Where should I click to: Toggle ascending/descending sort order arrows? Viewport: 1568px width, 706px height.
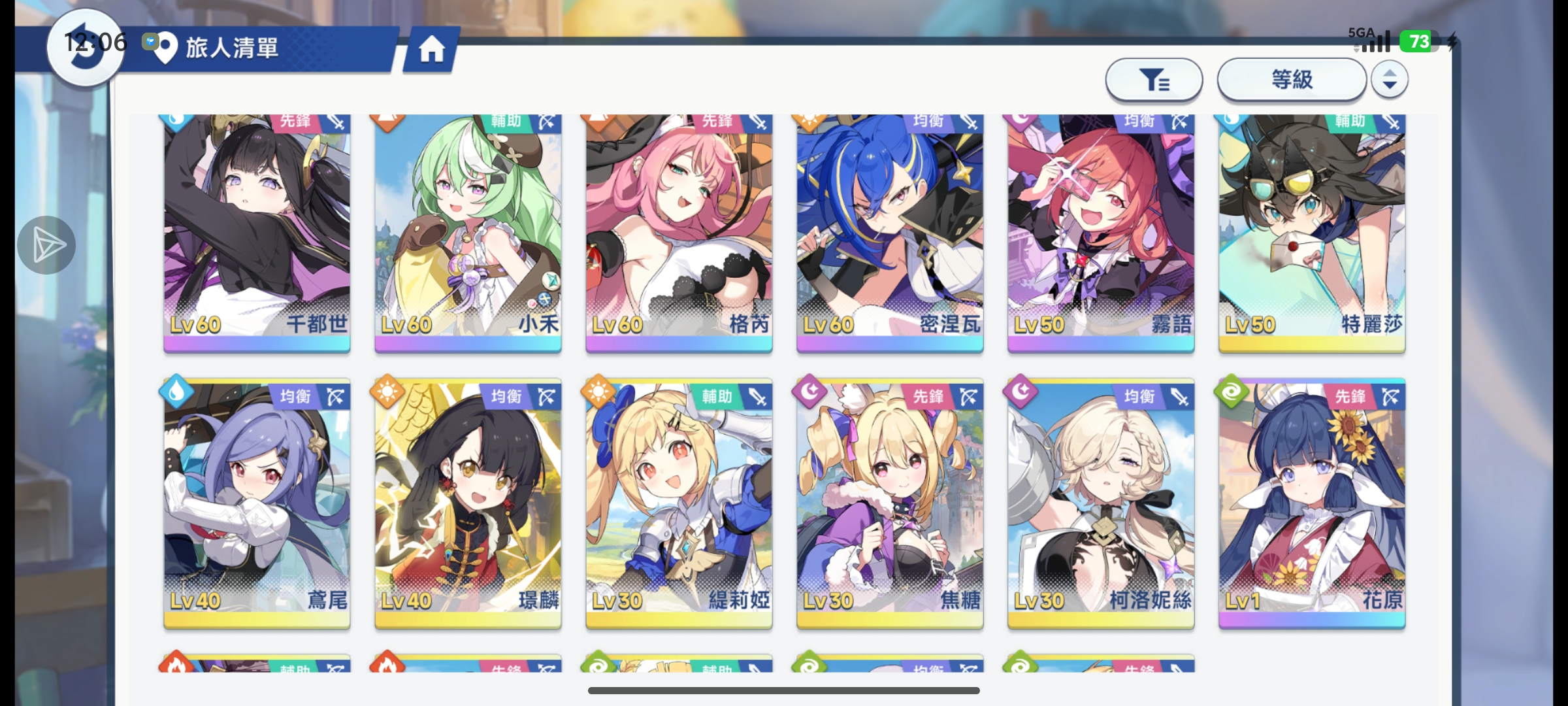1389,80
